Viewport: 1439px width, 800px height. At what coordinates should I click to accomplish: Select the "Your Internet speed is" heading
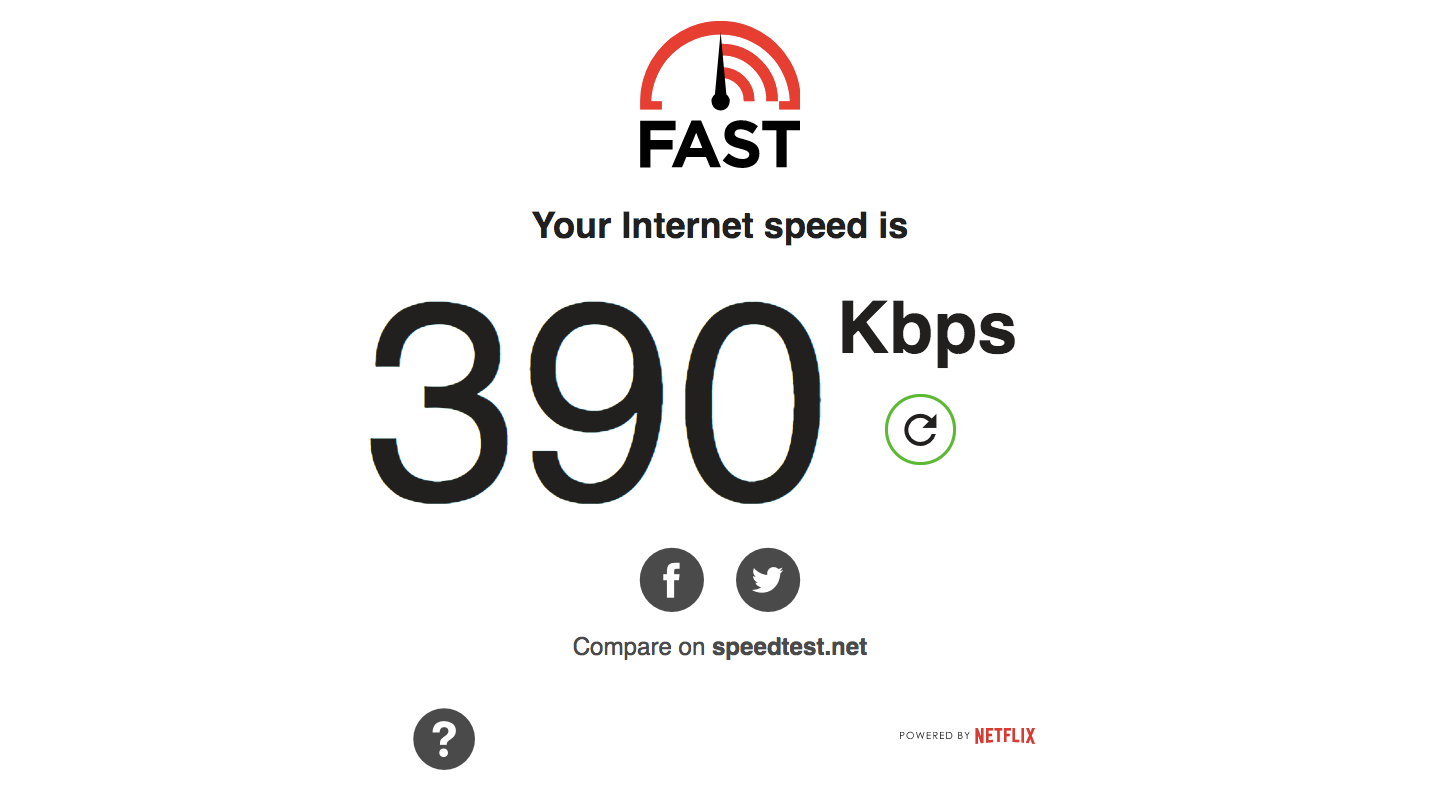720,226
